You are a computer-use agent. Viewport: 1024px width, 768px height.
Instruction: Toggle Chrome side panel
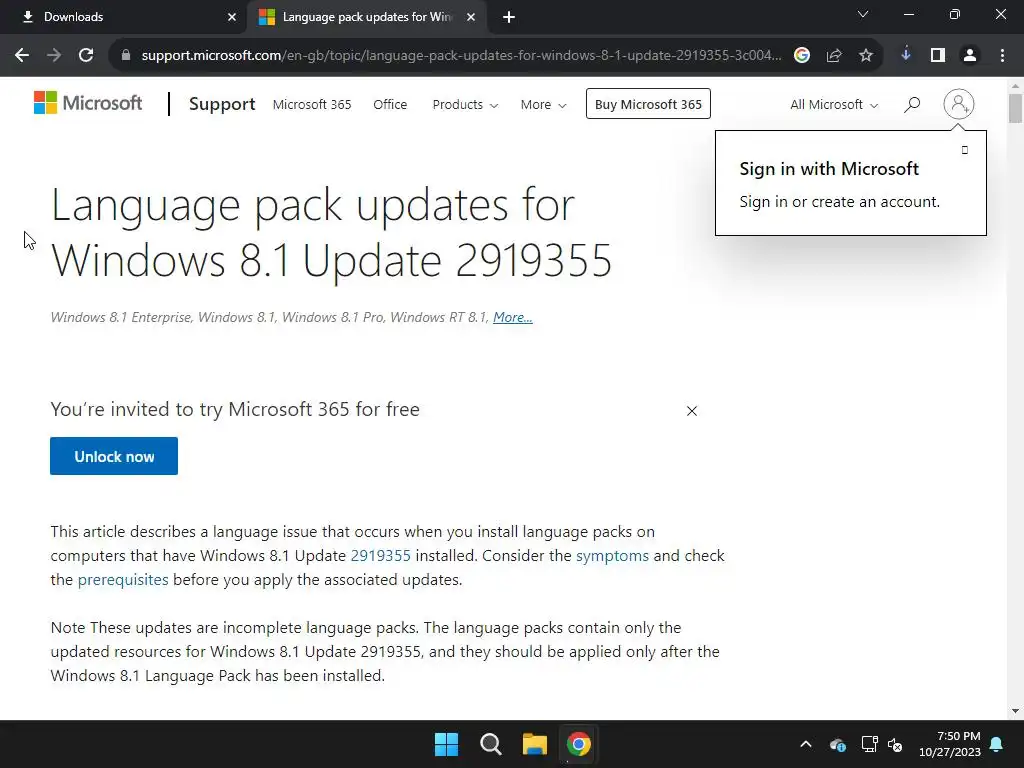938,56
